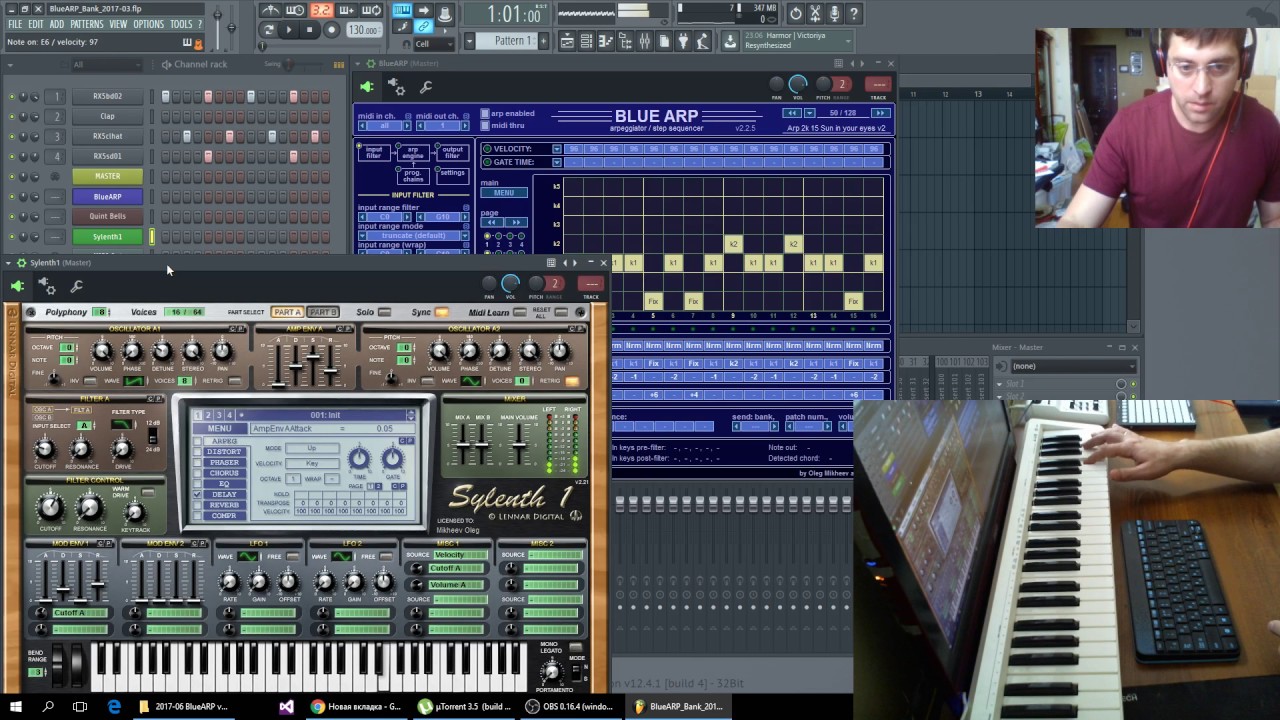
Task: Click the 'settings' block in BlueARP
Action: tap(452, 174)
